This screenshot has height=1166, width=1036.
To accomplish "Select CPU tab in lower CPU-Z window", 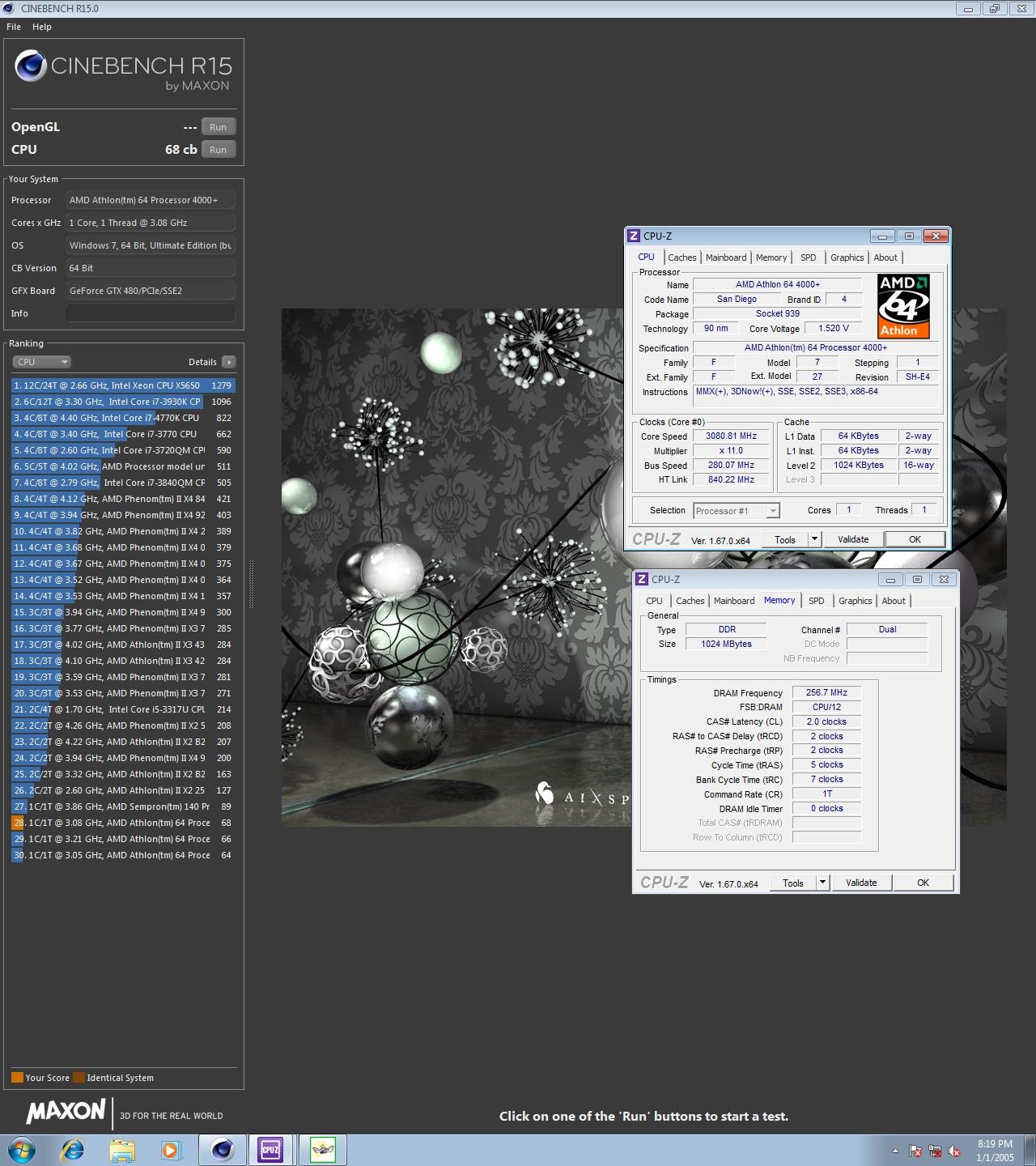I will tap(654, 601).
